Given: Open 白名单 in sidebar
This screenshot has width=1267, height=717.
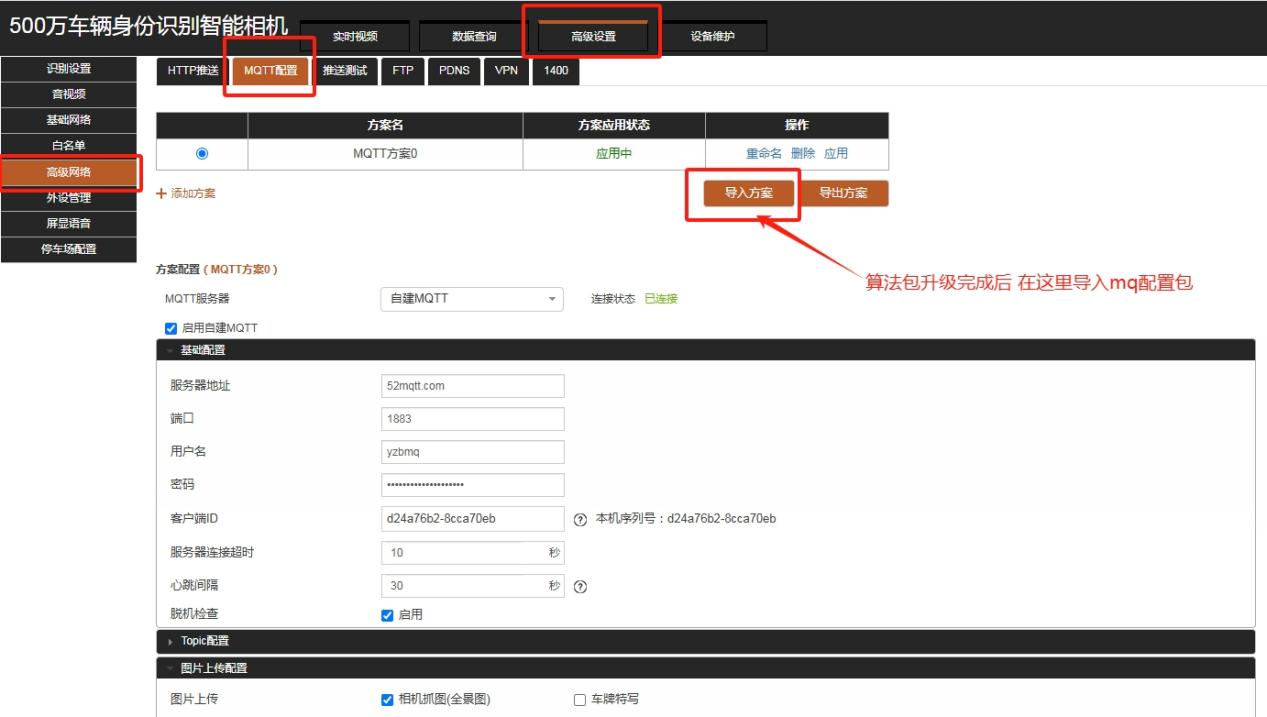Looking at the screenshot, I should point(68,147).
